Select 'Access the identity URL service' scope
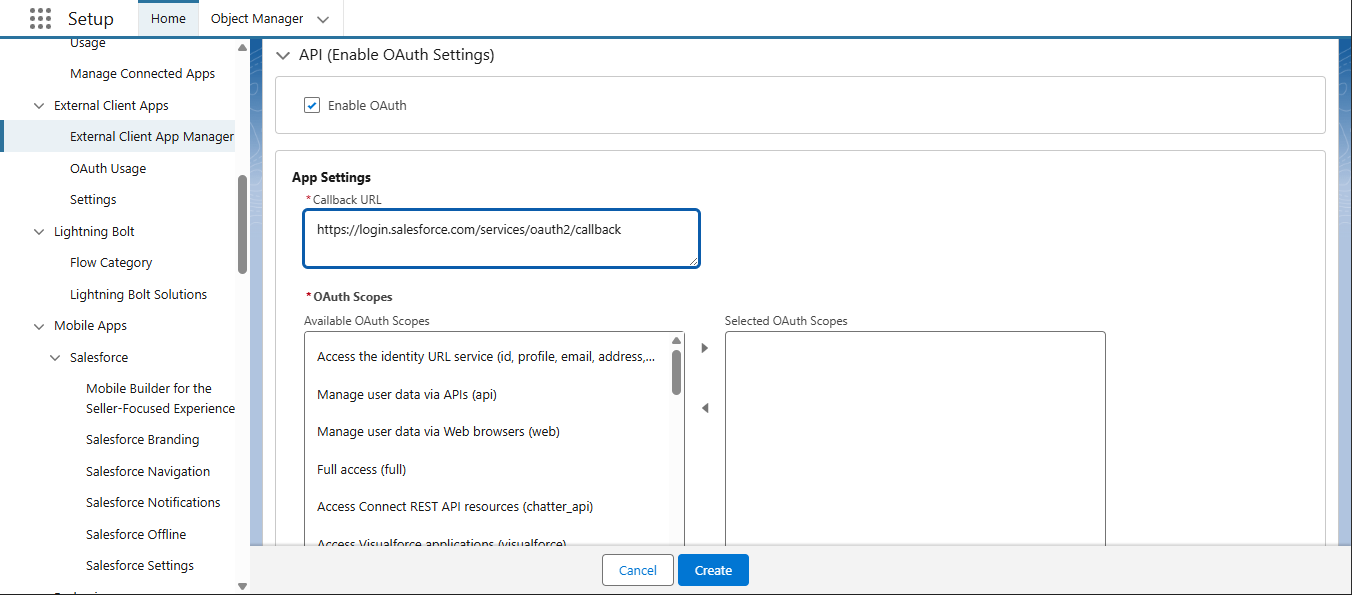1352x595 pixels. click(x=487, y=357)
